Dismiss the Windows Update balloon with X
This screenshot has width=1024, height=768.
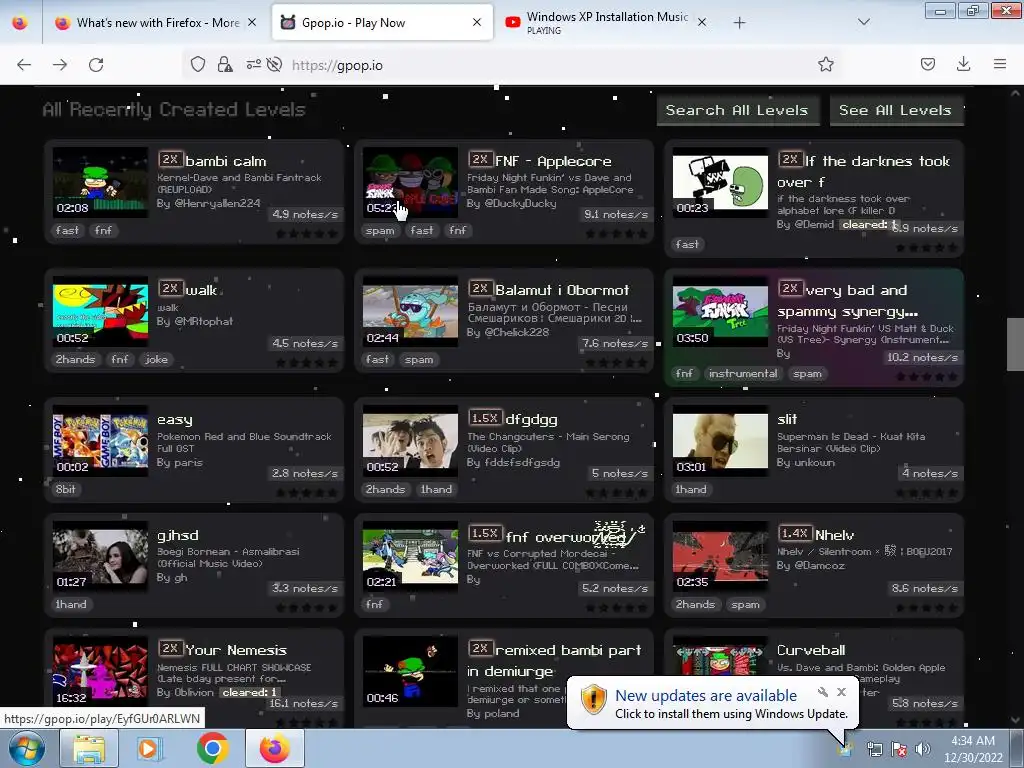(841, 692)
